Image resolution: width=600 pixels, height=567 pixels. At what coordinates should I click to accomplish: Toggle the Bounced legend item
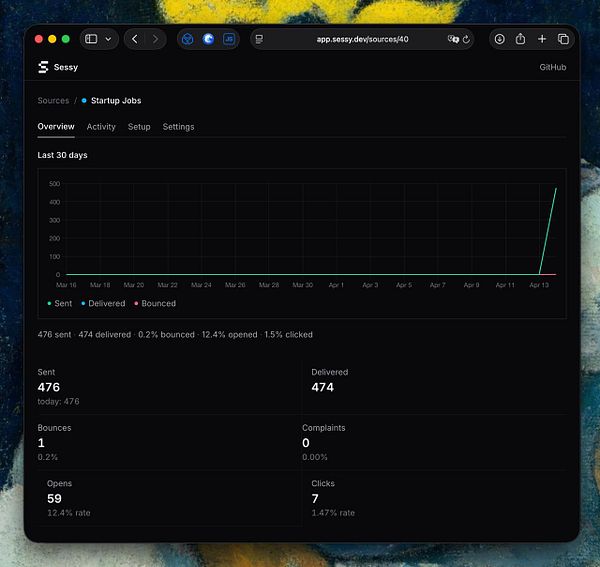[155, 303]
